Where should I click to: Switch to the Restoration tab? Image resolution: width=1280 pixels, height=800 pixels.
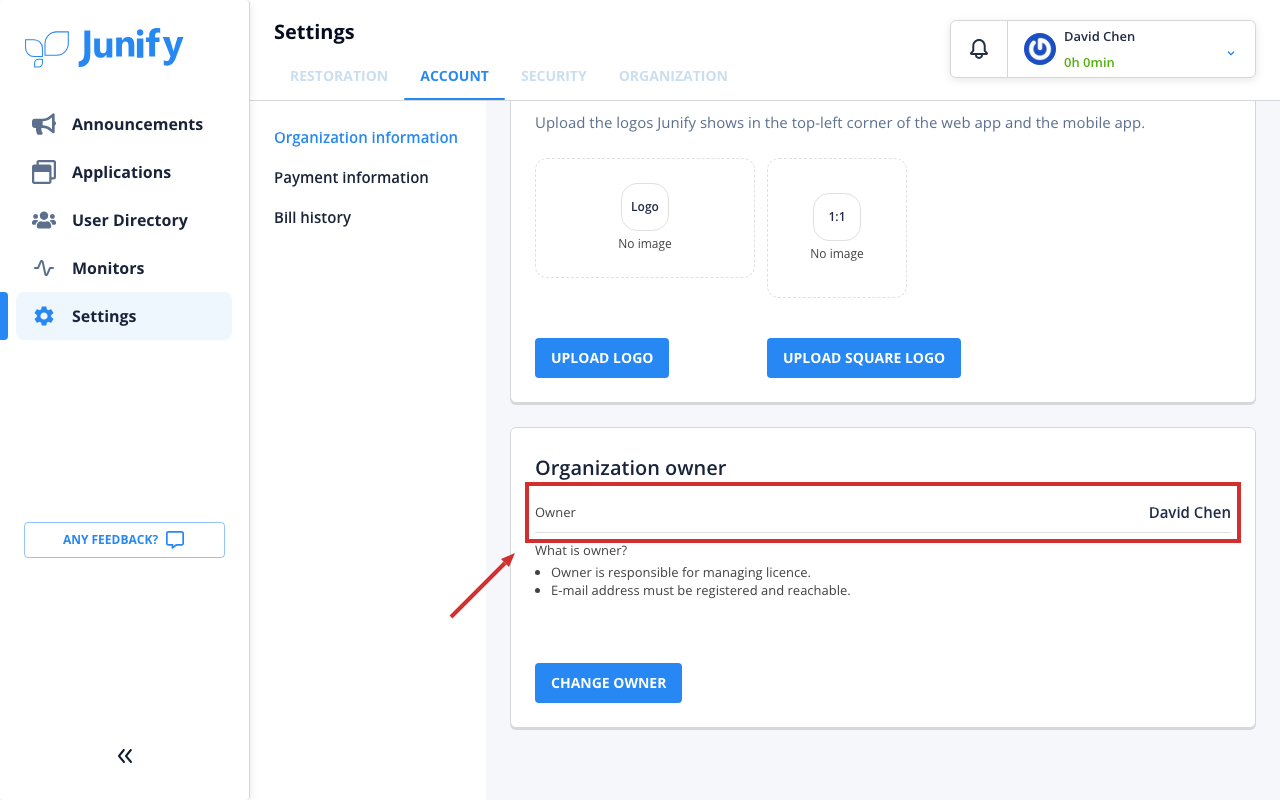coord(339,76)
